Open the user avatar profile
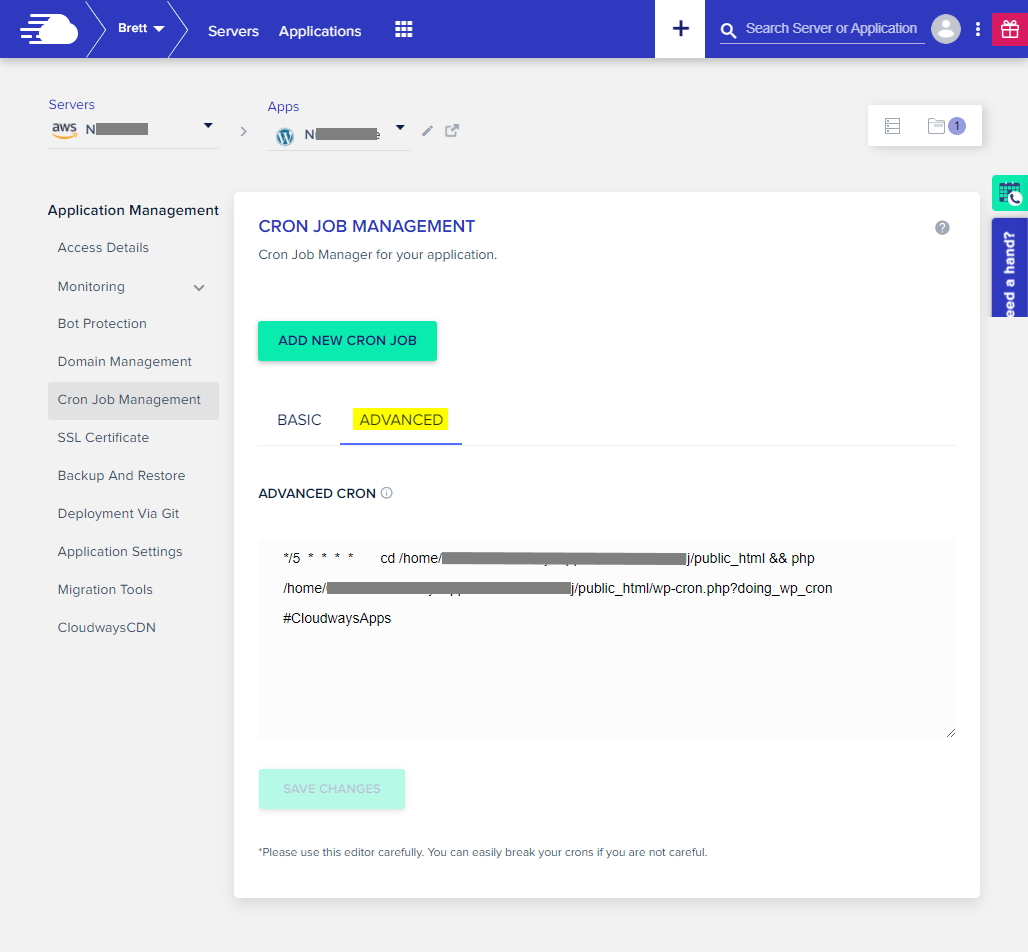This screenshot has height=952, width=1028. (945, 29)
